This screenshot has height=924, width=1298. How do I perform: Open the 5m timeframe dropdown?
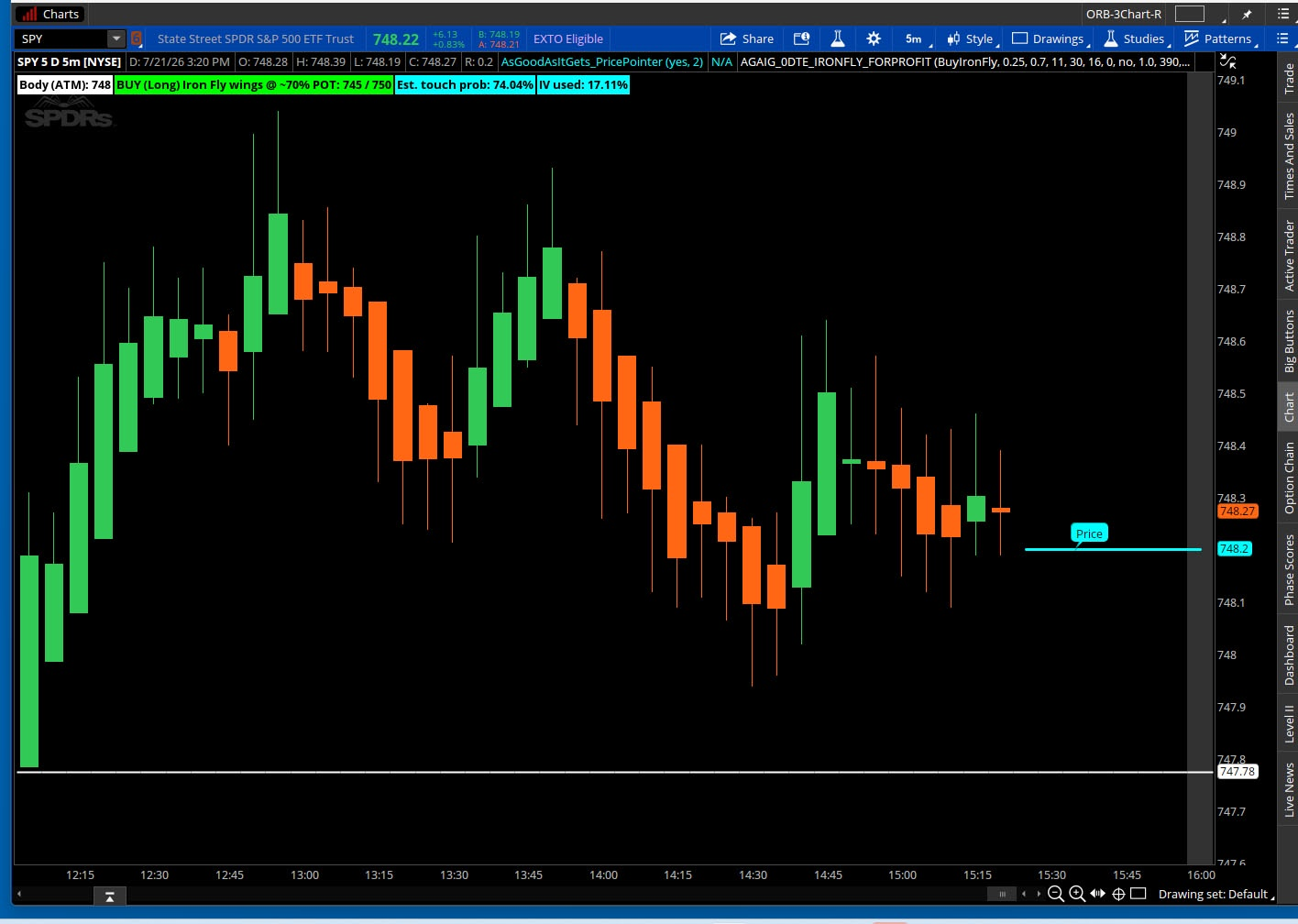coord(918,38)
